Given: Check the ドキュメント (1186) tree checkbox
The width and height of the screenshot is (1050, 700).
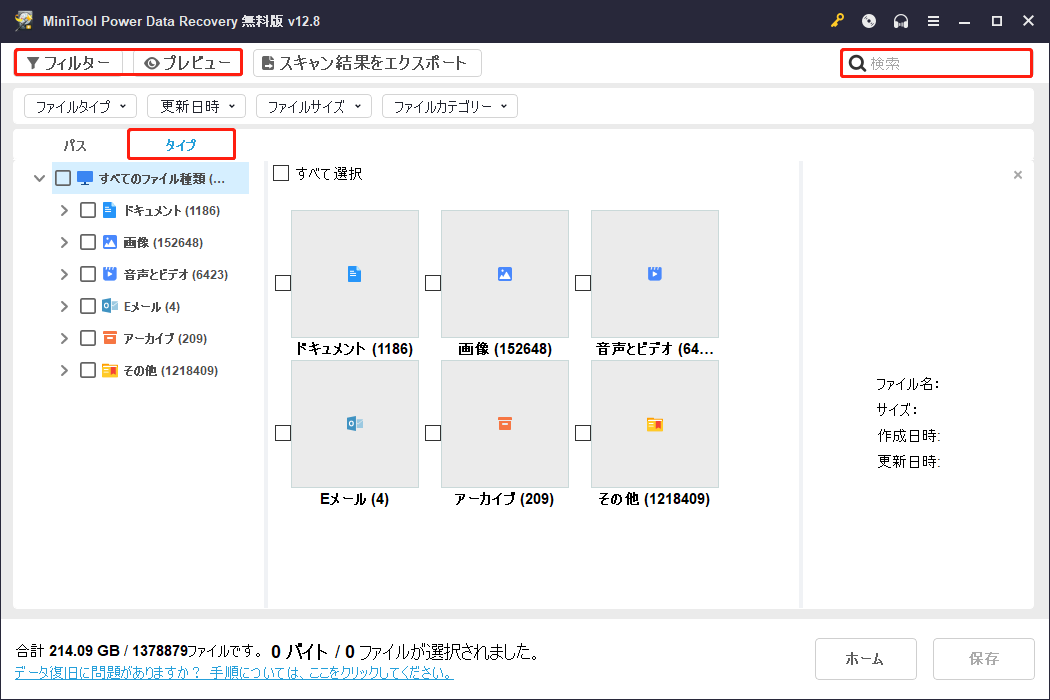Looking at the screenshot, I should point(88,210).
